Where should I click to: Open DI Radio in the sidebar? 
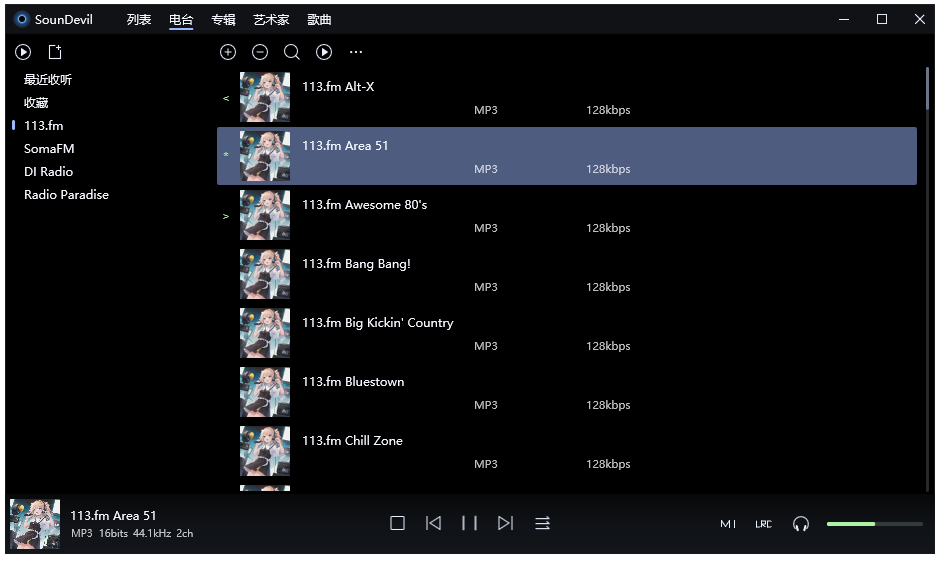tap(49, 171)
